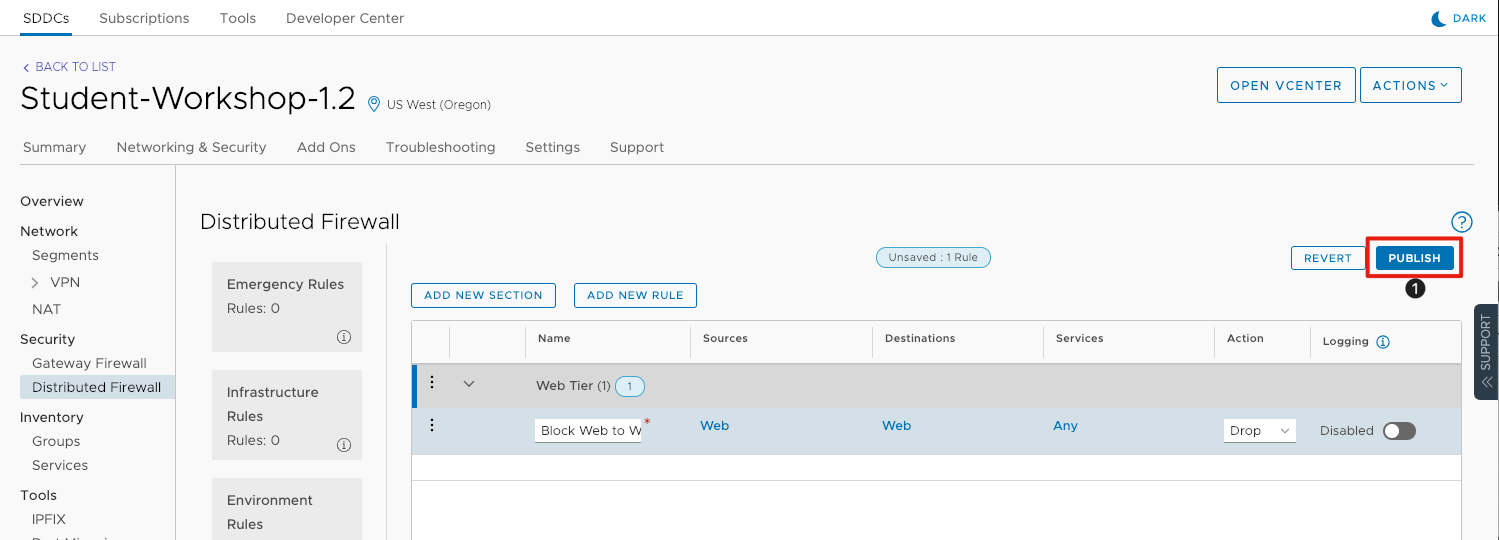Image resolution: width=1499 pixels, height=540 pixels.
Task: Click the rule name input field
Action: click(x=588, y=431)
